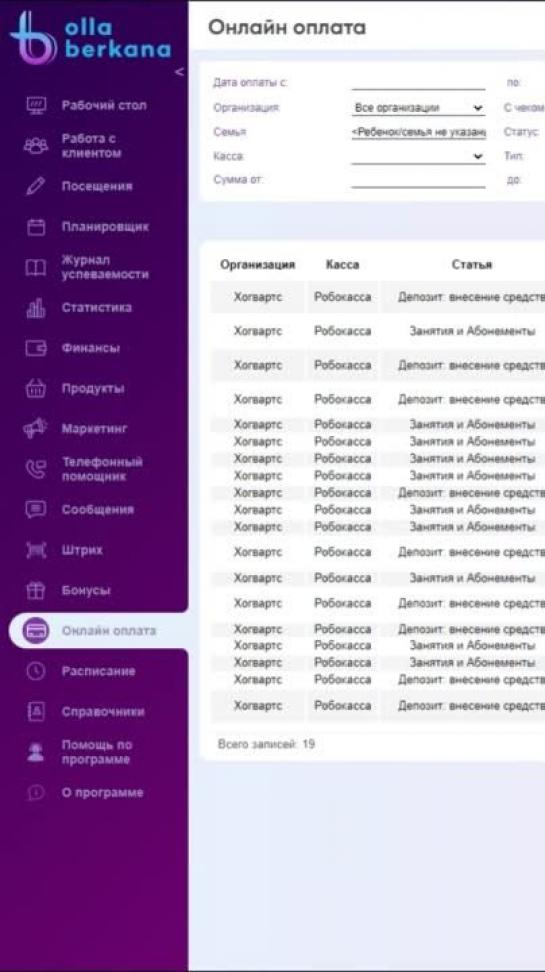This screenshot has height=972, width=545.
Task: Expand the Все организации dropdown
Action: pyautogui.click(x=419, y=108)
